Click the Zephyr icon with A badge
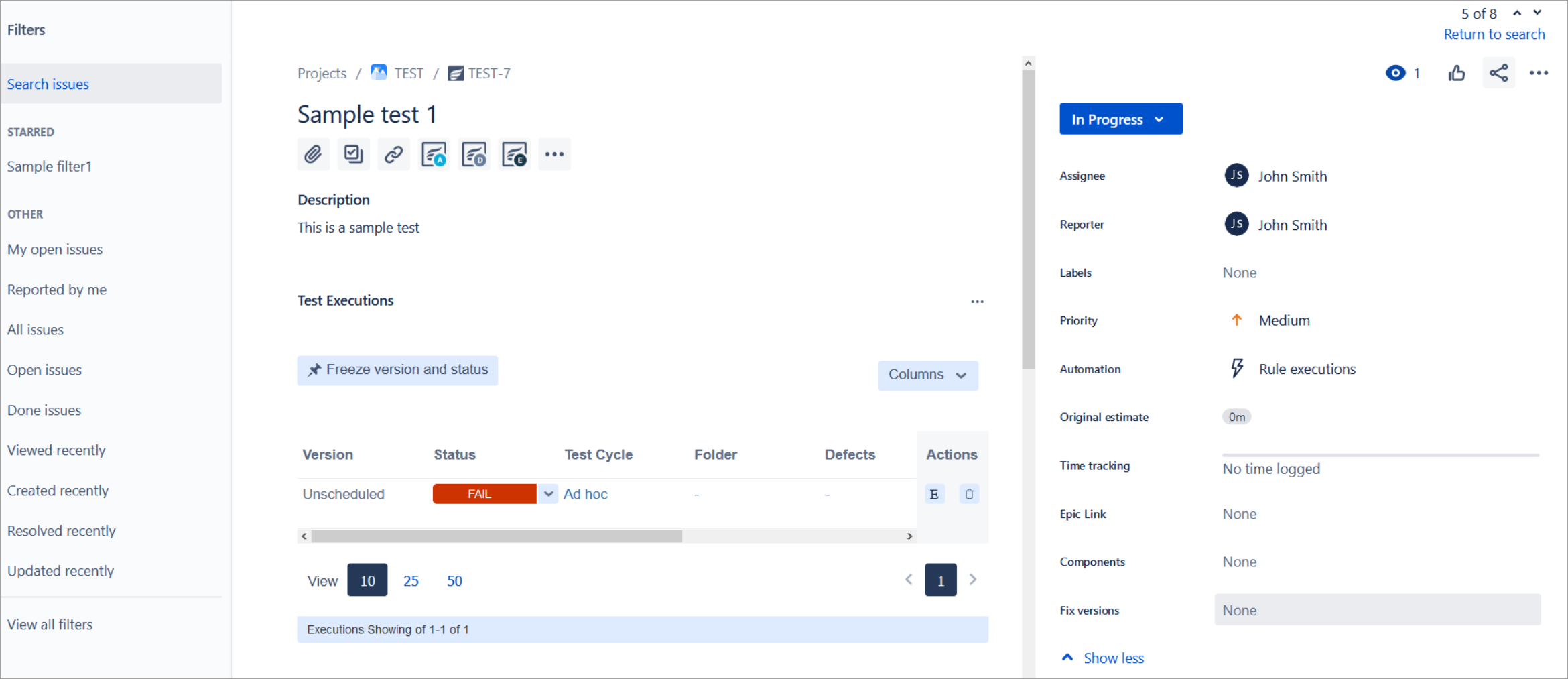1568x679 pixels. point(434,155)
